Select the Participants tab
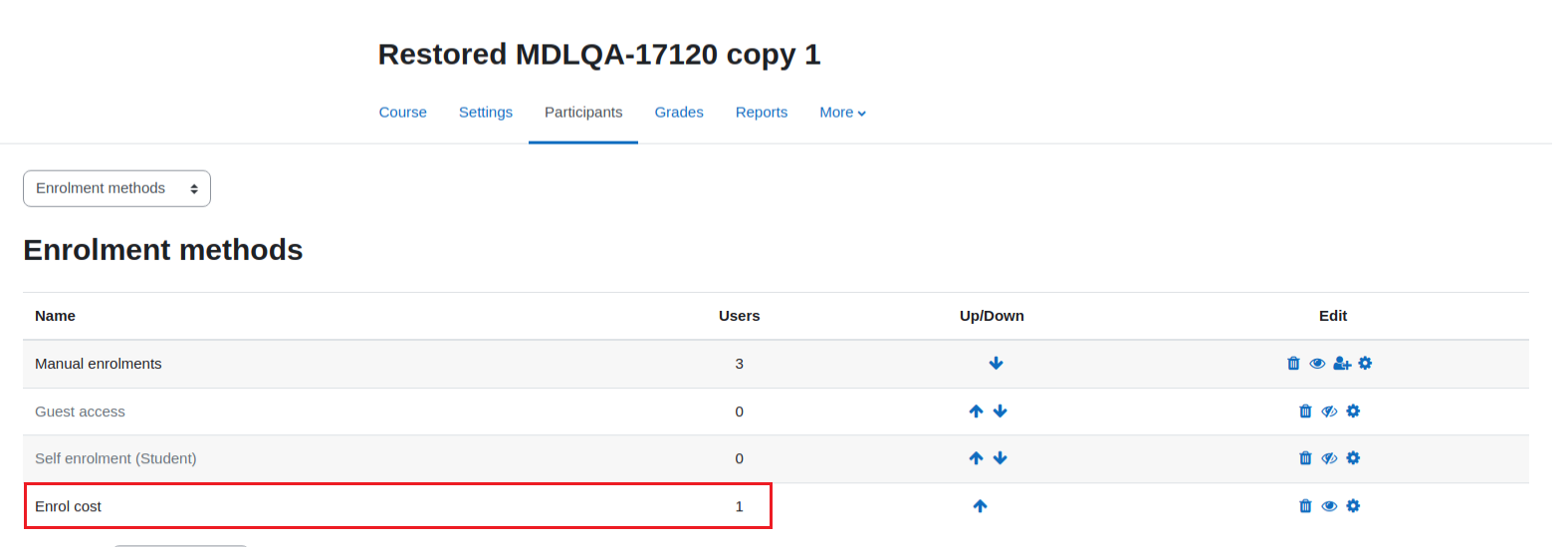Viewport: 1568px width, 547px height. [583, 113]
